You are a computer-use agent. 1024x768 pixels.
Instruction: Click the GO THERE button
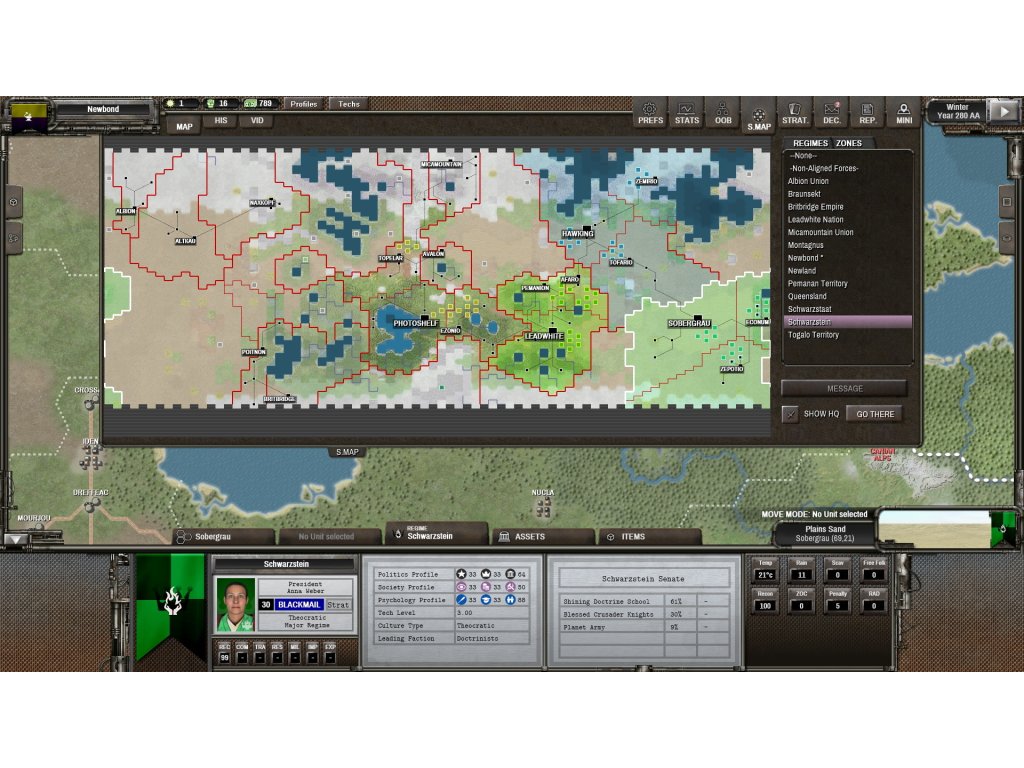pyautogui.click(x=875, y=414)
